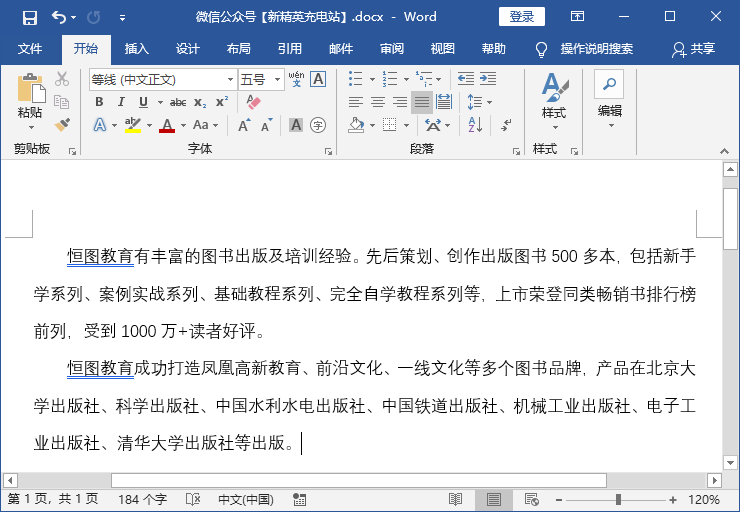Click the phonetic guide wén icon

tap(296, 79)
